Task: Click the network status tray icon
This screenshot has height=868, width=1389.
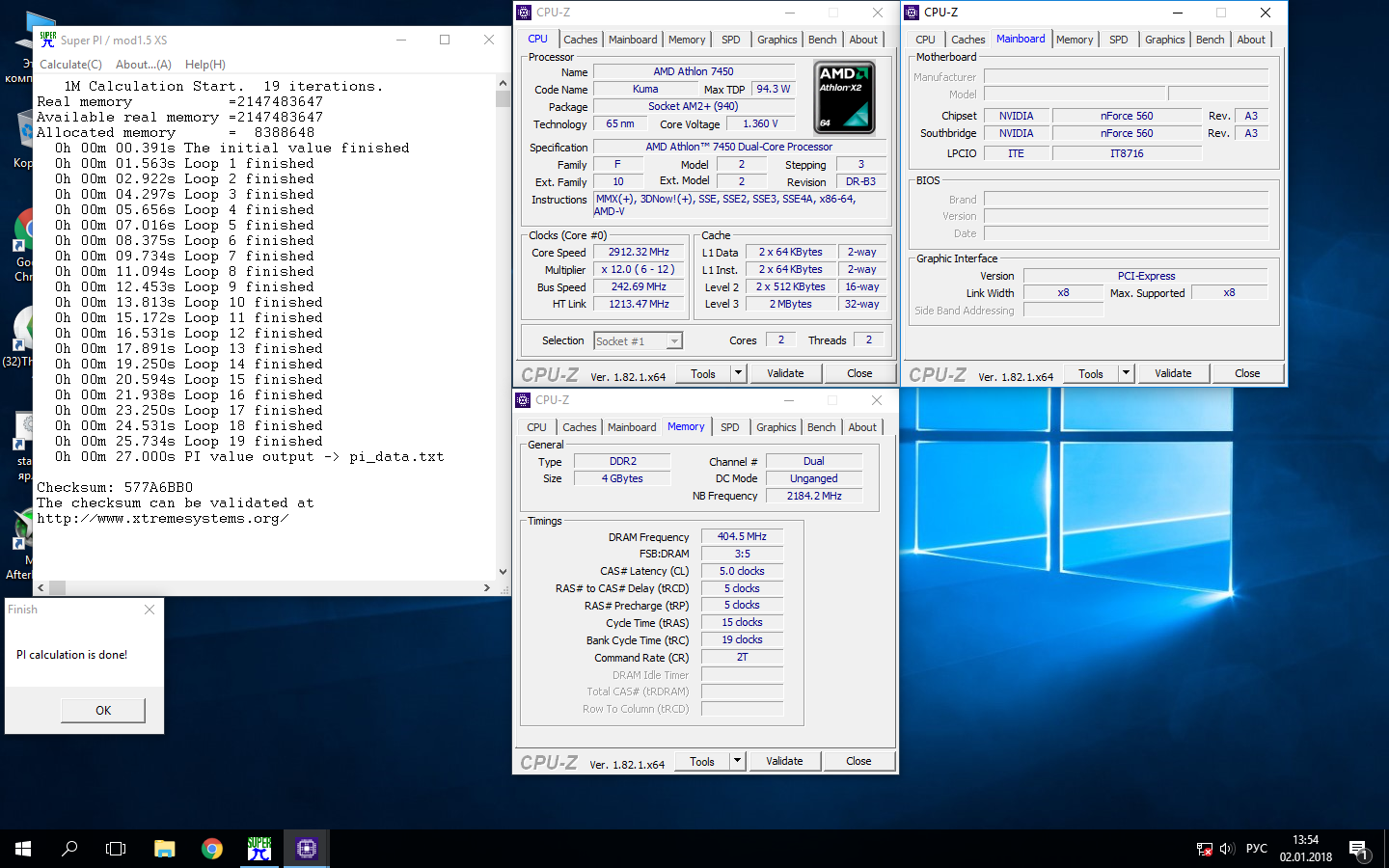Action: pyautogui.click(x=1204, y=849)
